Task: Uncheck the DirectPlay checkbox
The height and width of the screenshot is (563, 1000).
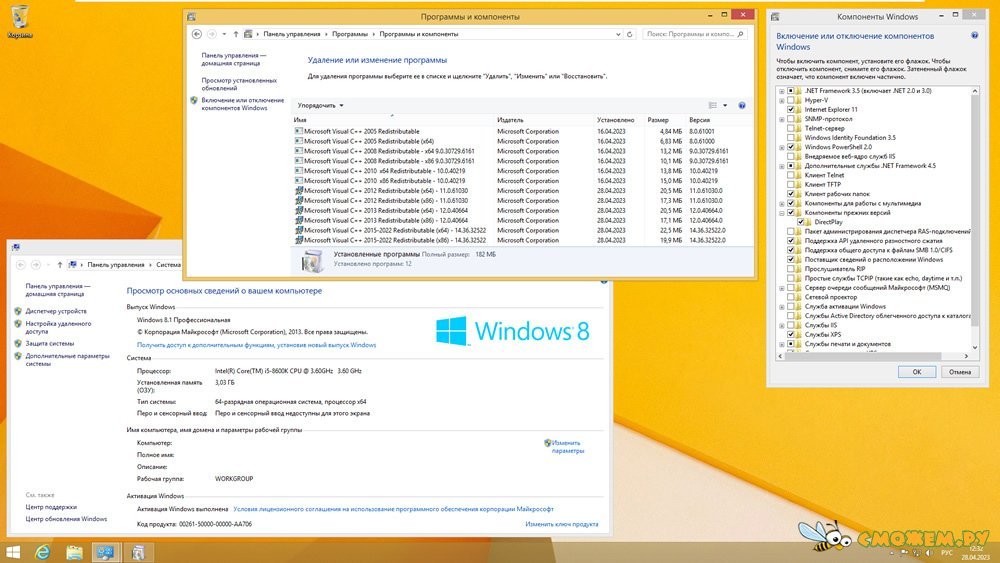Action: coord(800,222)
